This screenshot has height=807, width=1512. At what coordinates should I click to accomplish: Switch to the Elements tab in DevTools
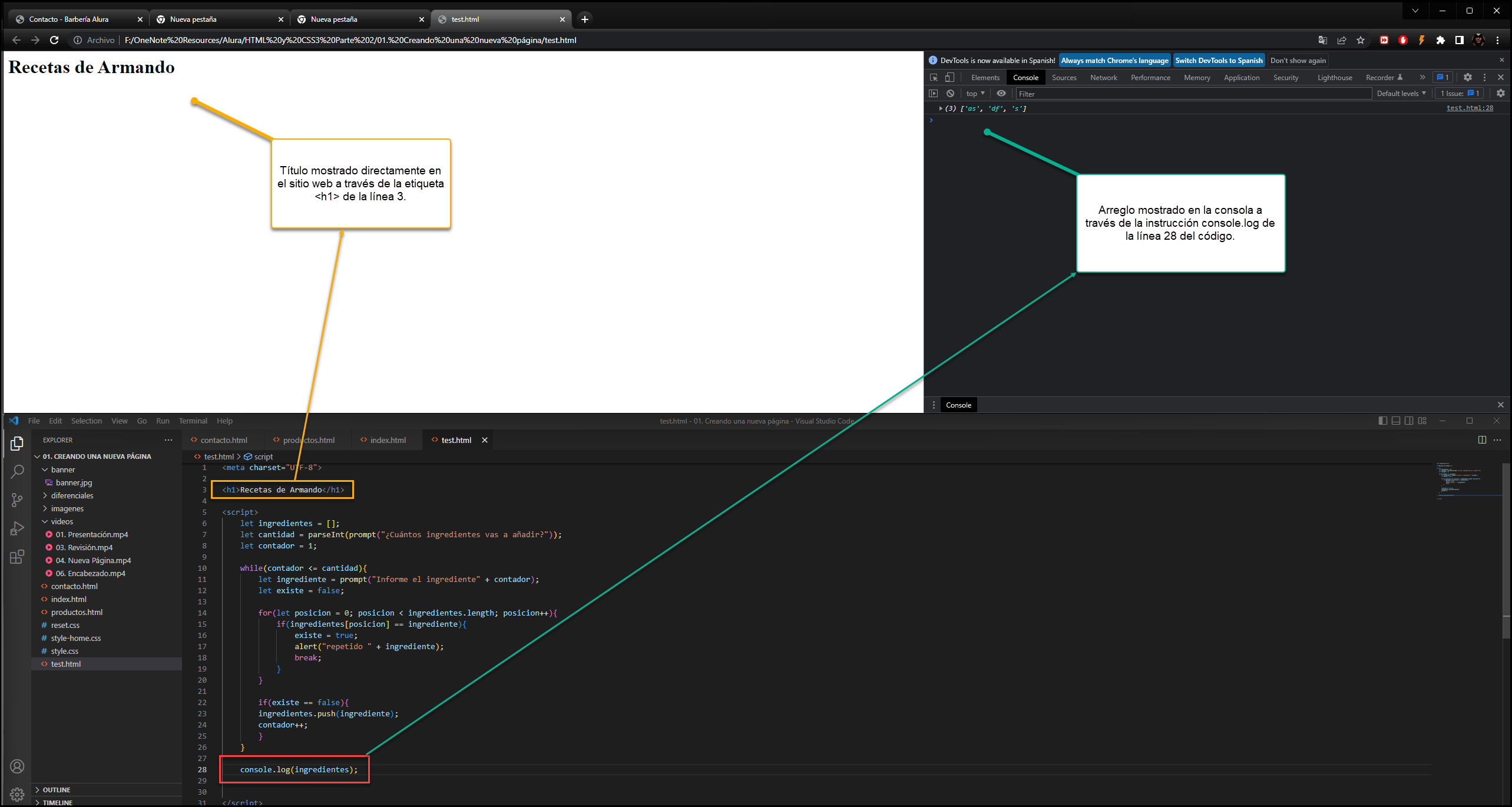pyautogui.click(x=985, y=77)
